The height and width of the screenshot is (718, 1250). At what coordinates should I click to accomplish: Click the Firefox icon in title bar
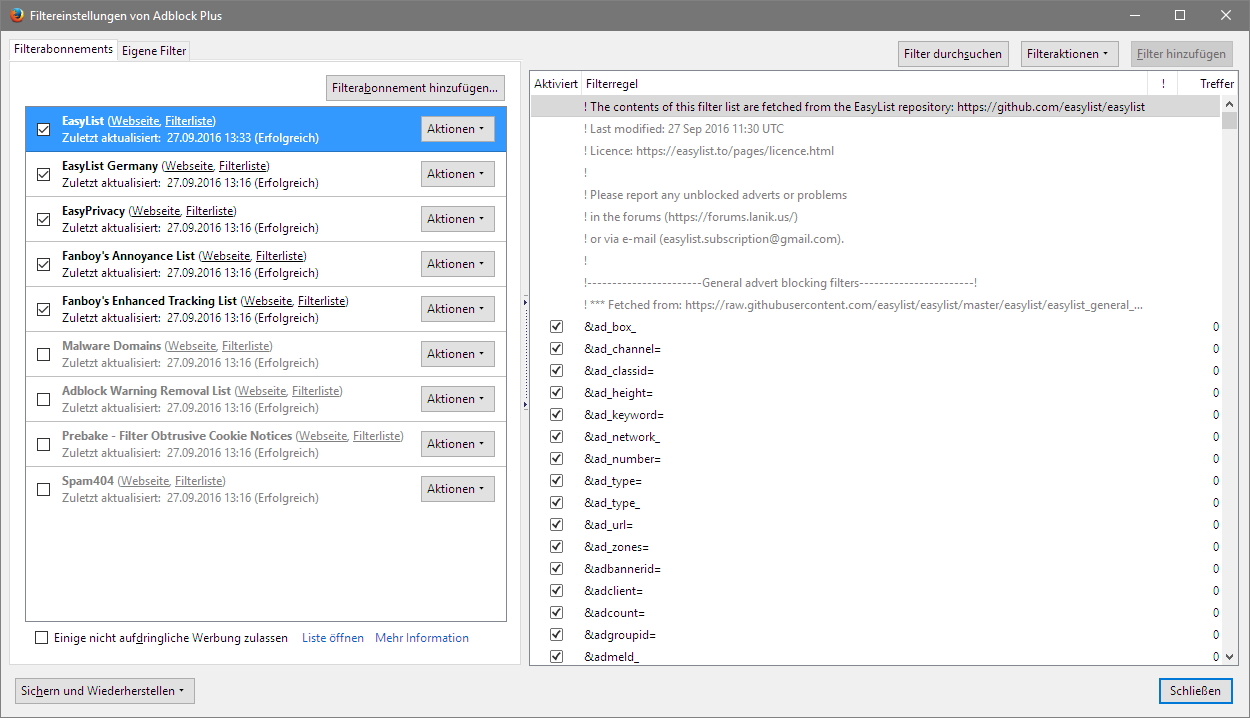click(18, 15)
